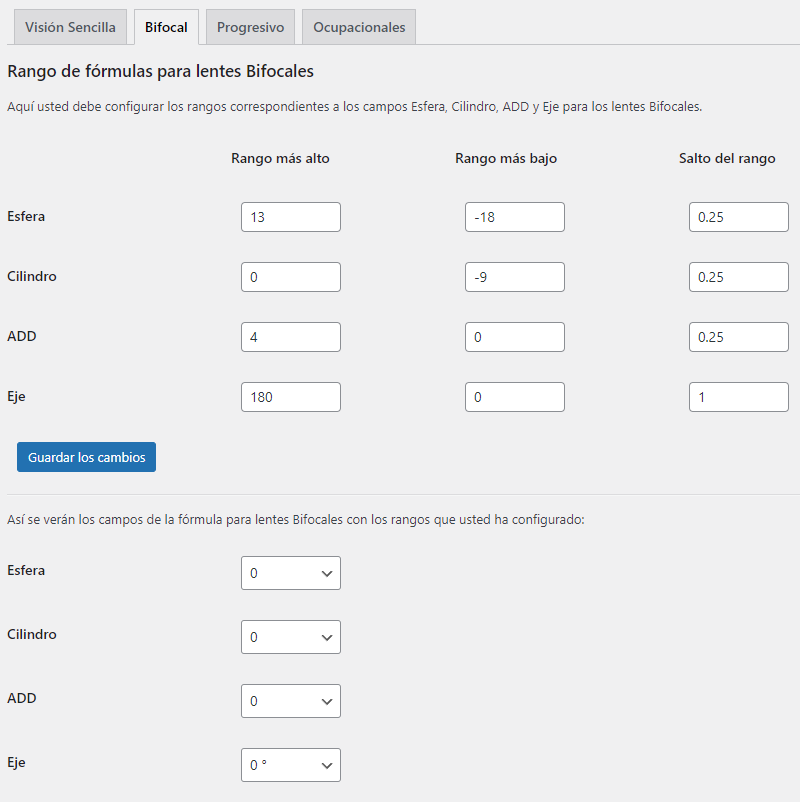The width and height of the screenshot is (800, 802).
Task: Expand the ADD preview dropdown
Action: 290,701
